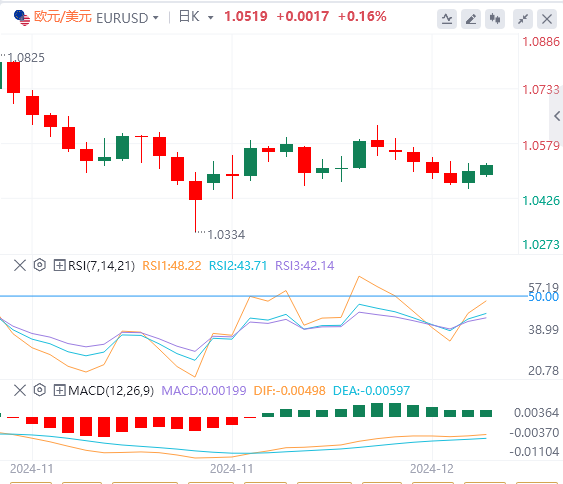Remove the MACD indicator panel

point(20,390)
